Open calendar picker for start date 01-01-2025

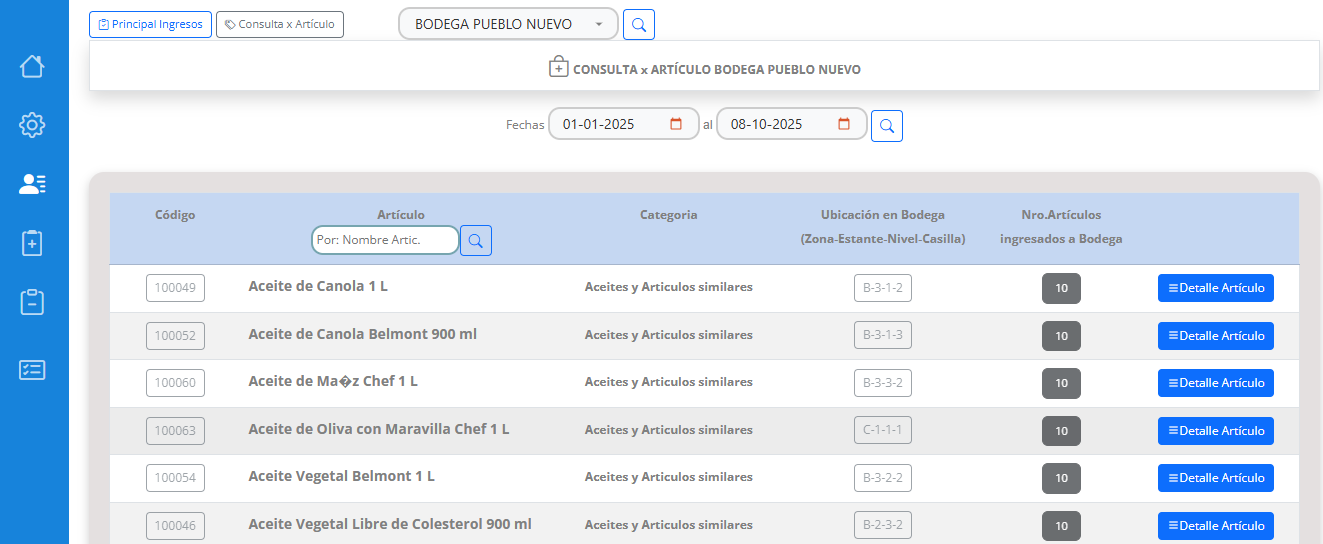coord(676,124)
